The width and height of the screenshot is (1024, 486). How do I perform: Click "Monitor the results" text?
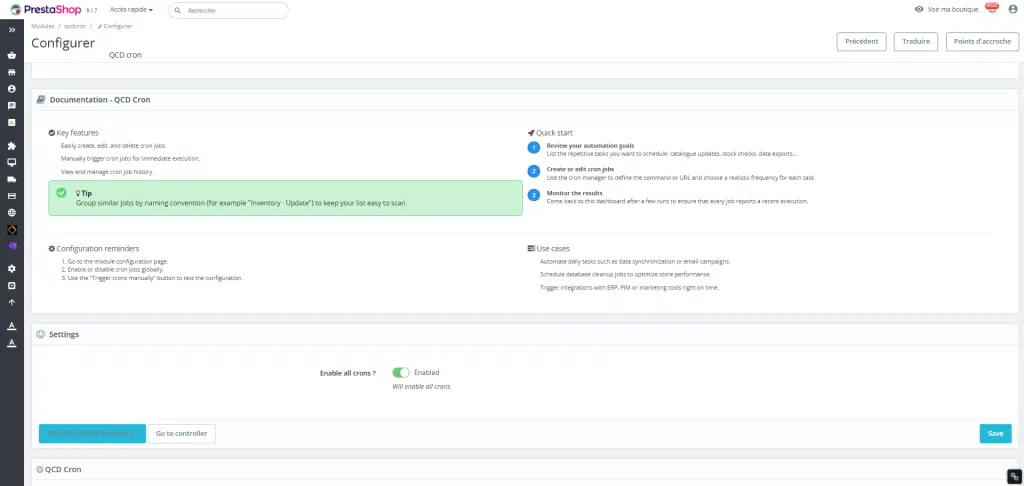(x=574, y=193)
